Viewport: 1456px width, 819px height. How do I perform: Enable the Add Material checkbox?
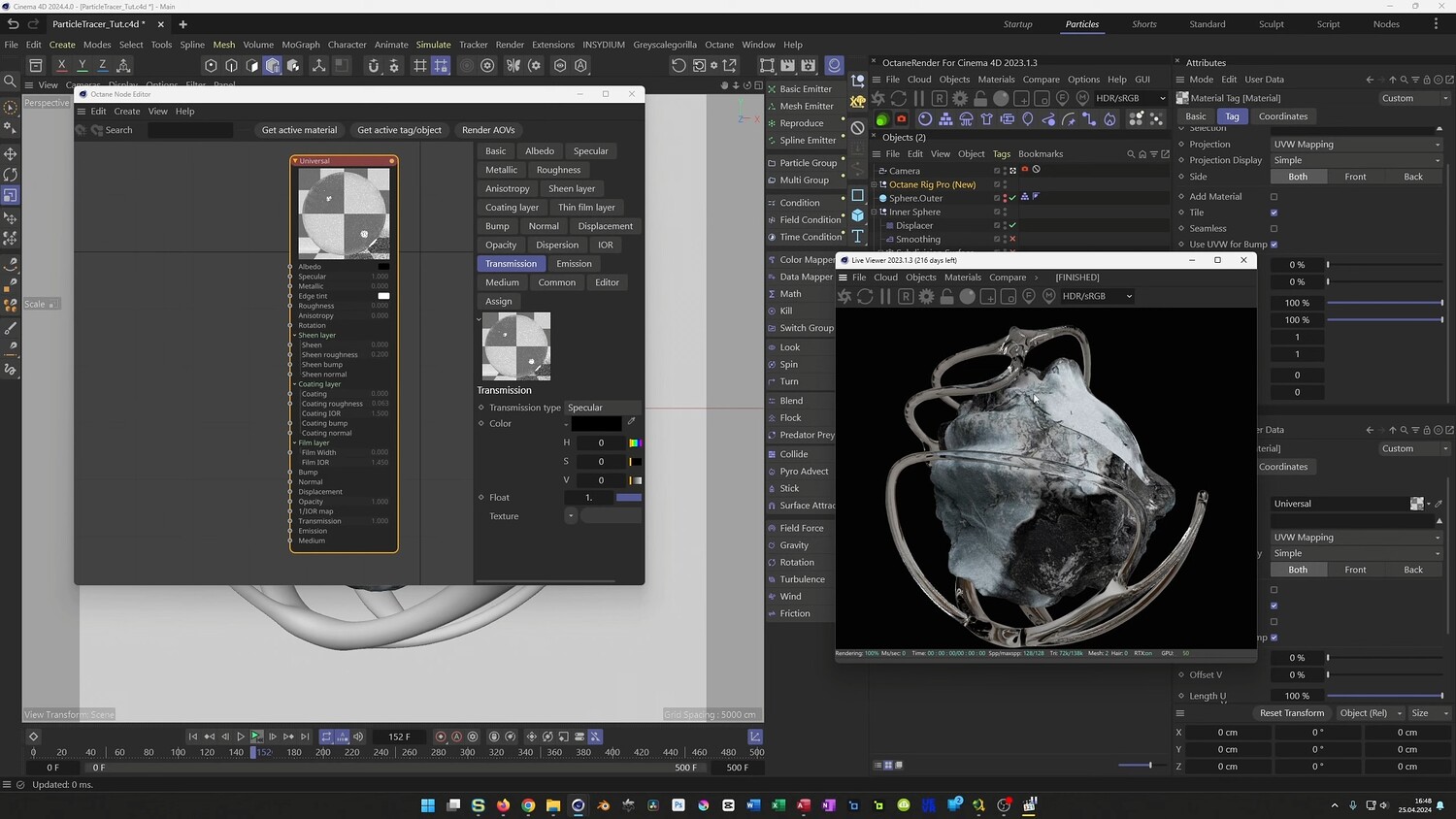1274,197
